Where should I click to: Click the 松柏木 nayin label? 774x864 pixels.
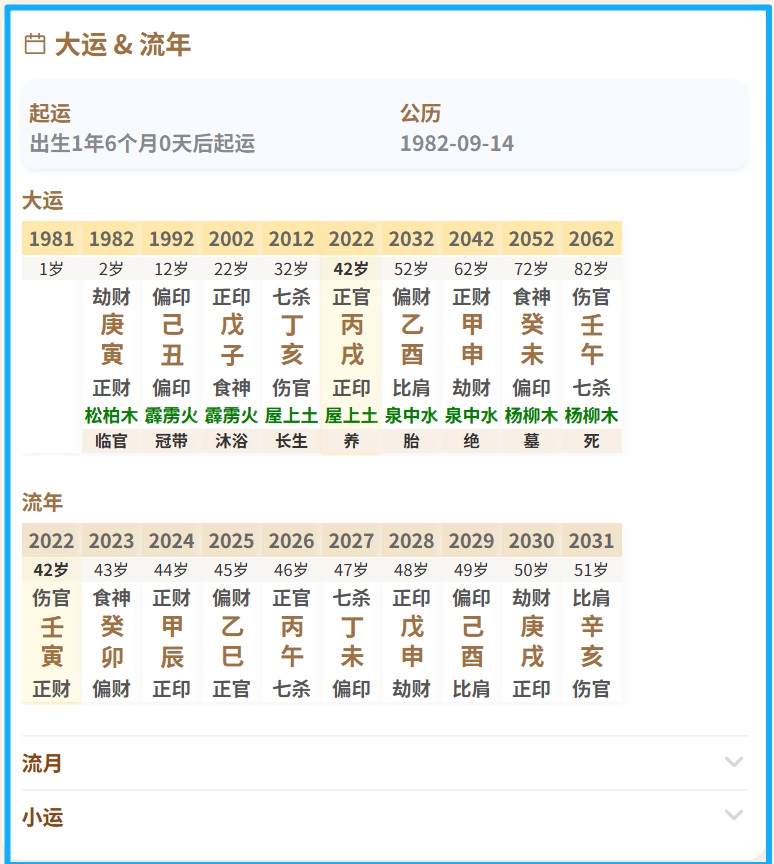point(111,415)
